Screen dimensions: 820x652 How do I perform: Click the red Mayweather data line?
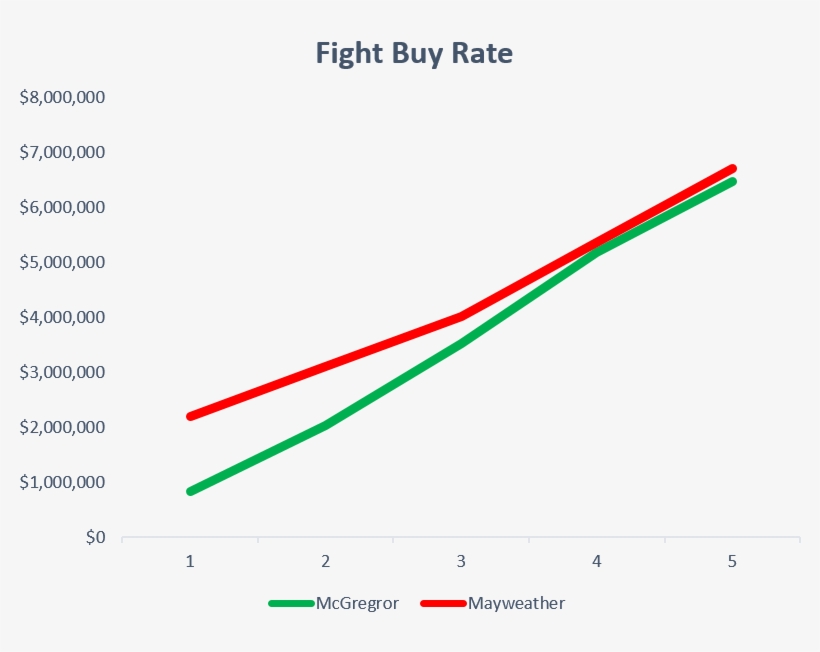pos(326,366)
